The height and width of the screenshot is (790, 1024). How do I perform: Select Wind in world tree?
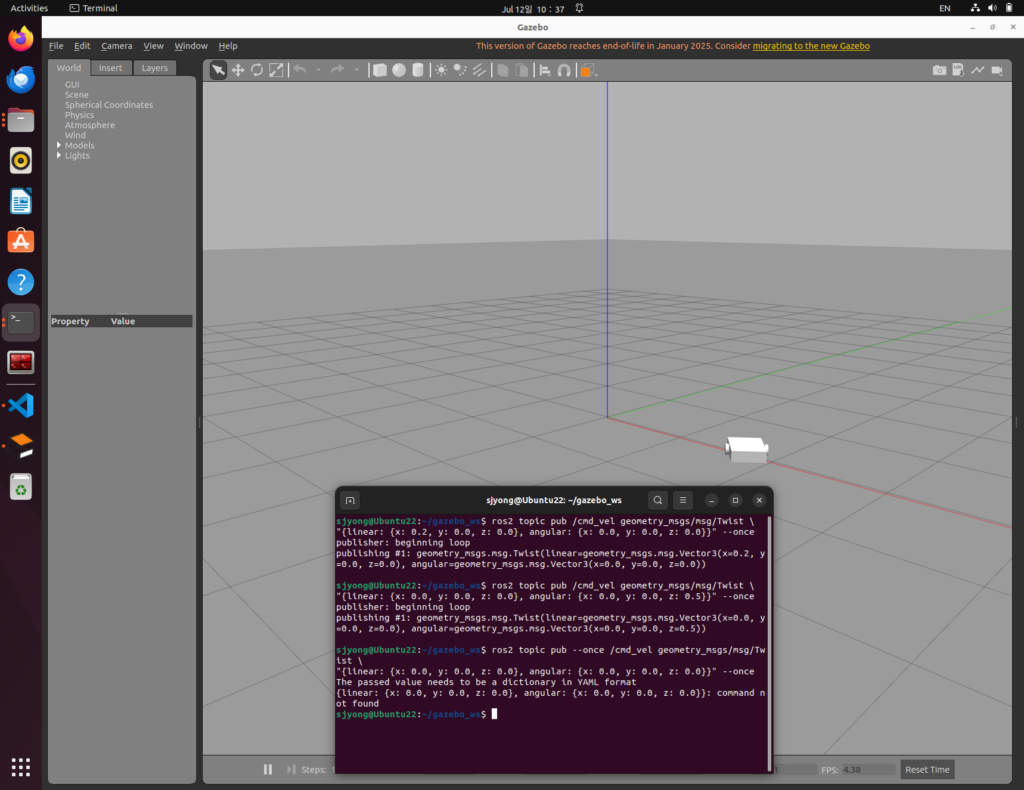coord(75,135)
